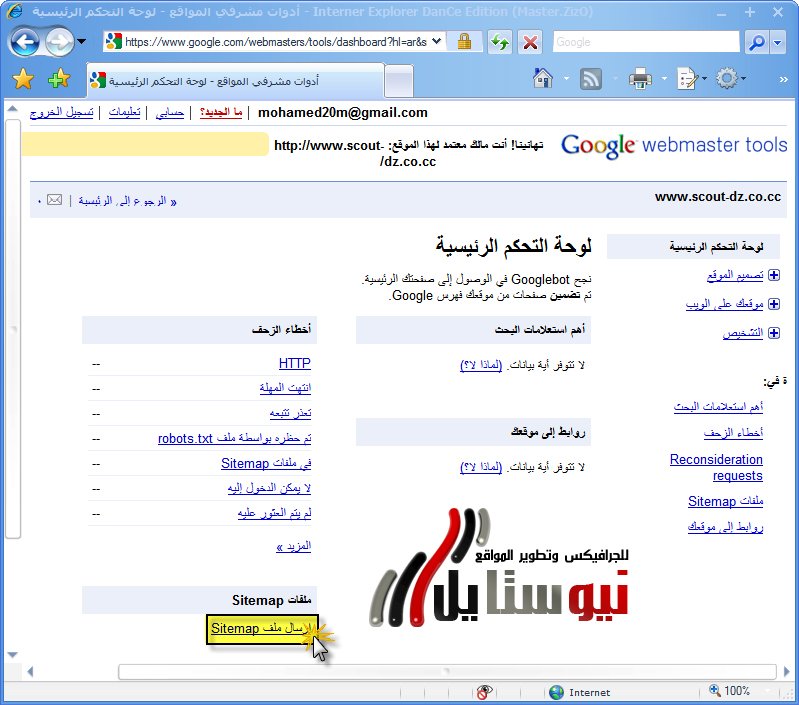Open the Home dropdown arrow
Viewport: 799px width, 705px height.
(566, 78)
